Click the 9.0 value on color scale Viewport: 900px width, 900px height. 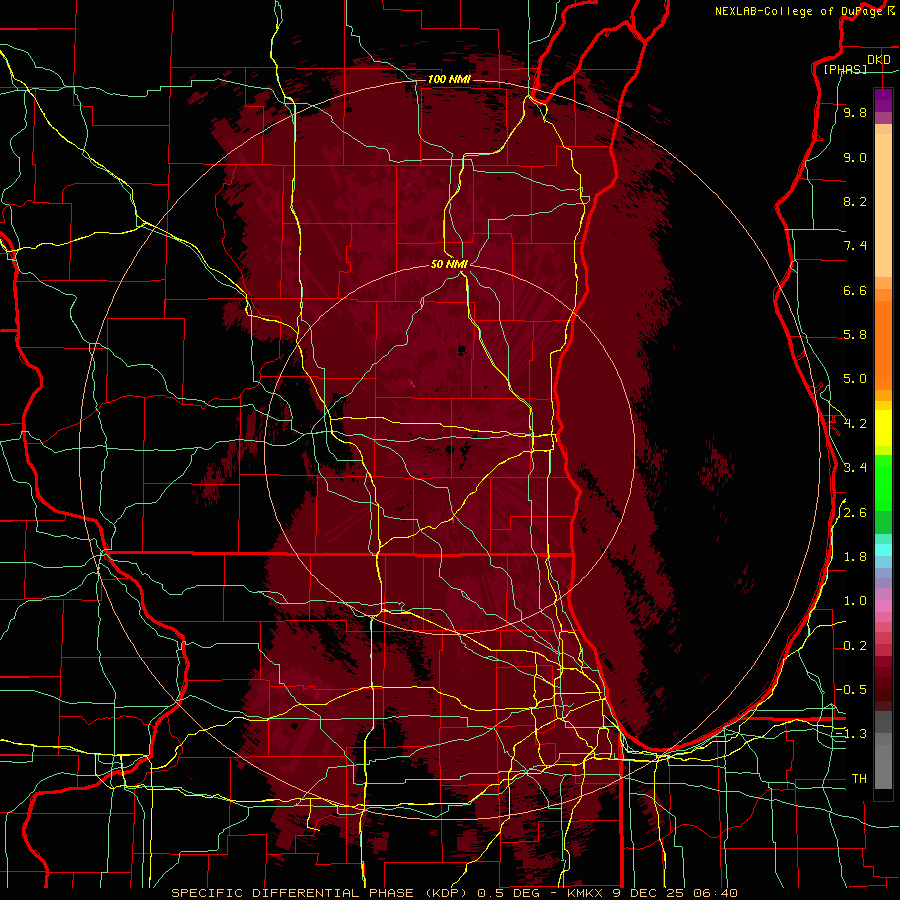[855, 157]
